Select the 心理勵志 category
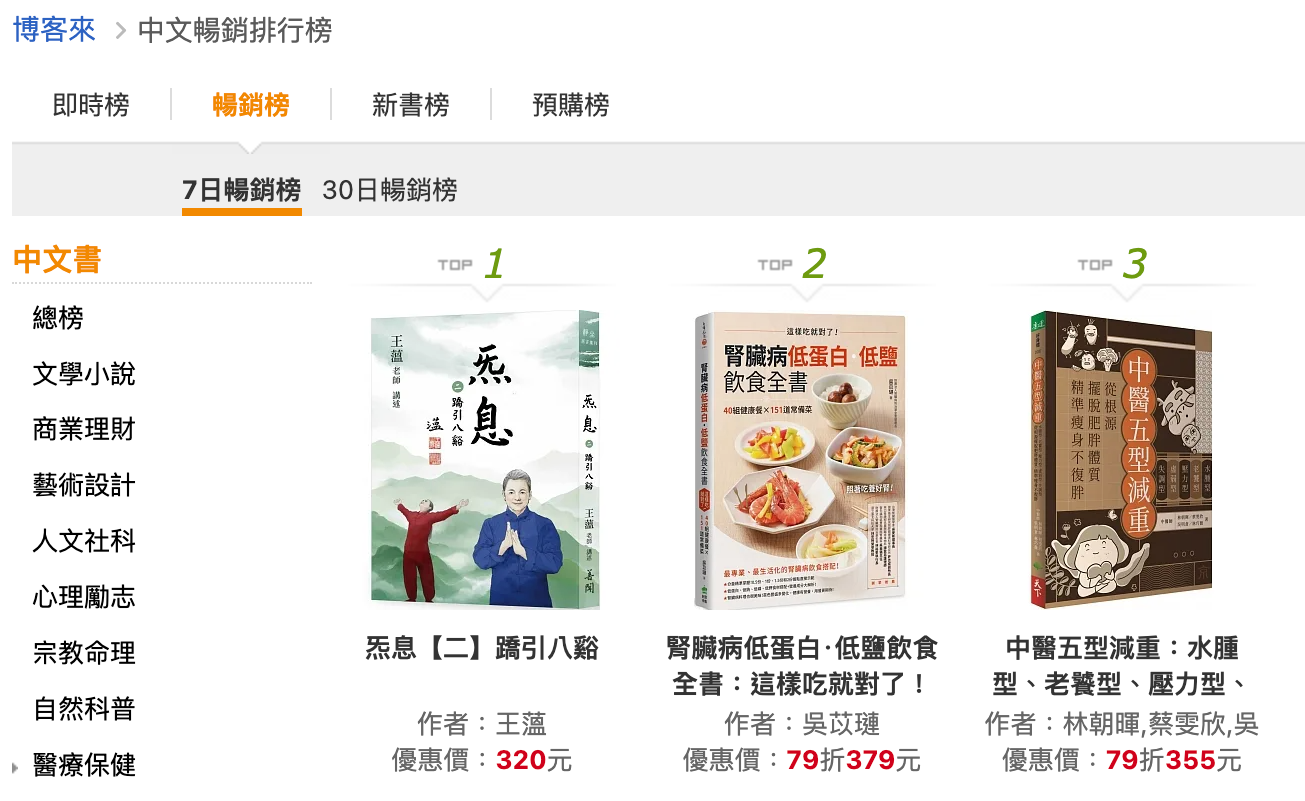The width and height of the screenshot is (1305, 801). pos(84,598)
